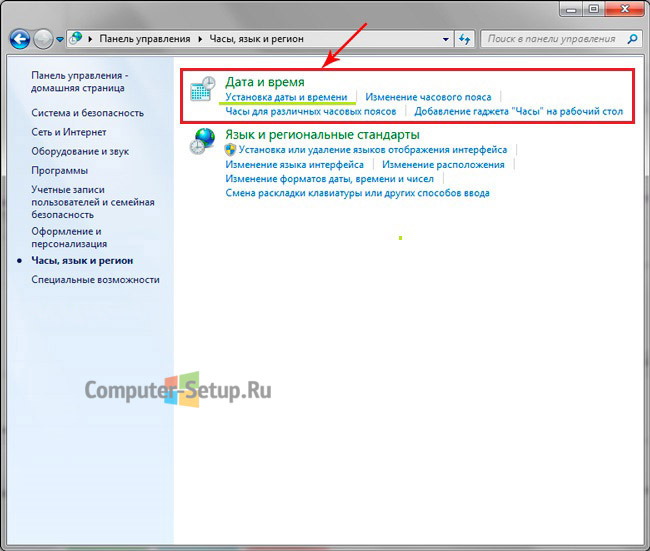This screenshot has height=551, width=650.
Task: Minimize the Control Panel window
Action: coord(572,9)
